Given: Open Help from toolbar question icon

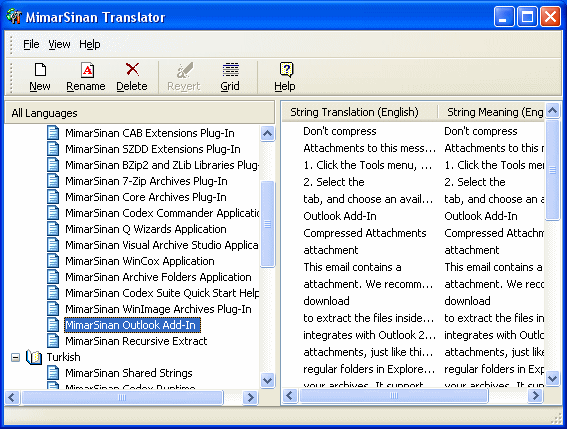Looking at the screenshot, I should (286, 69).
